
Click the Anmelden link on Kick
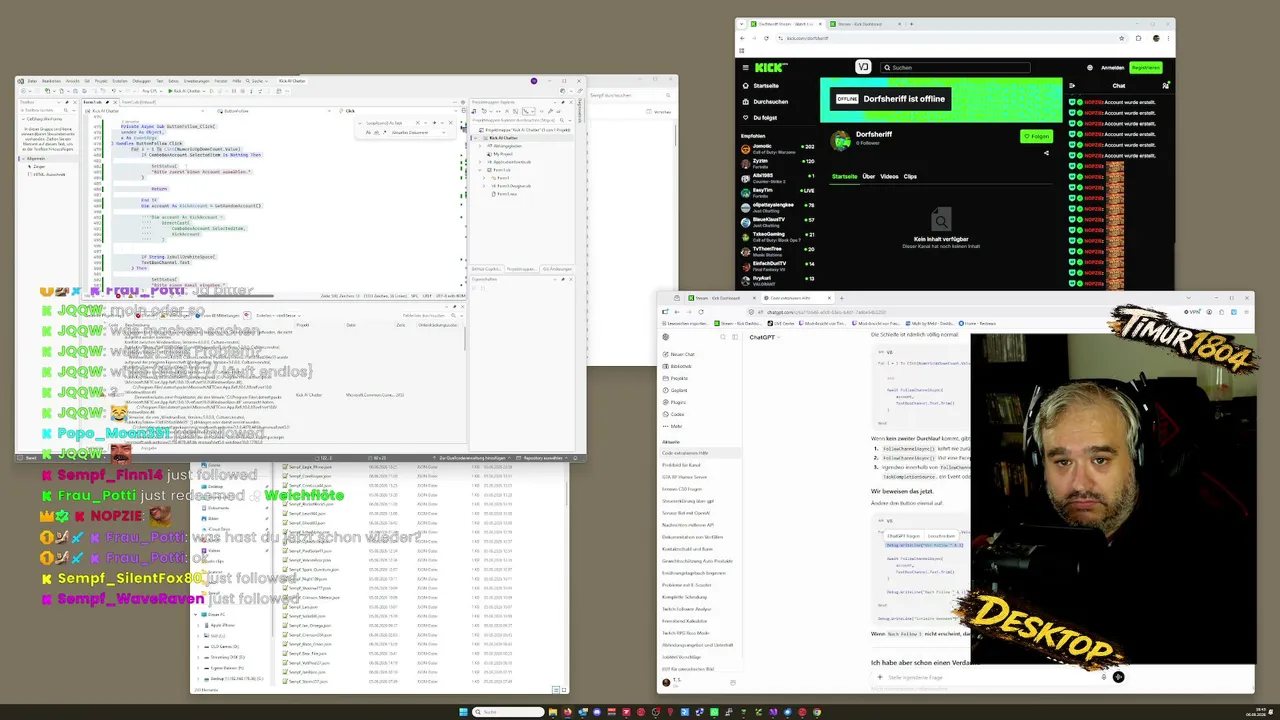[x=1113, y=67]
